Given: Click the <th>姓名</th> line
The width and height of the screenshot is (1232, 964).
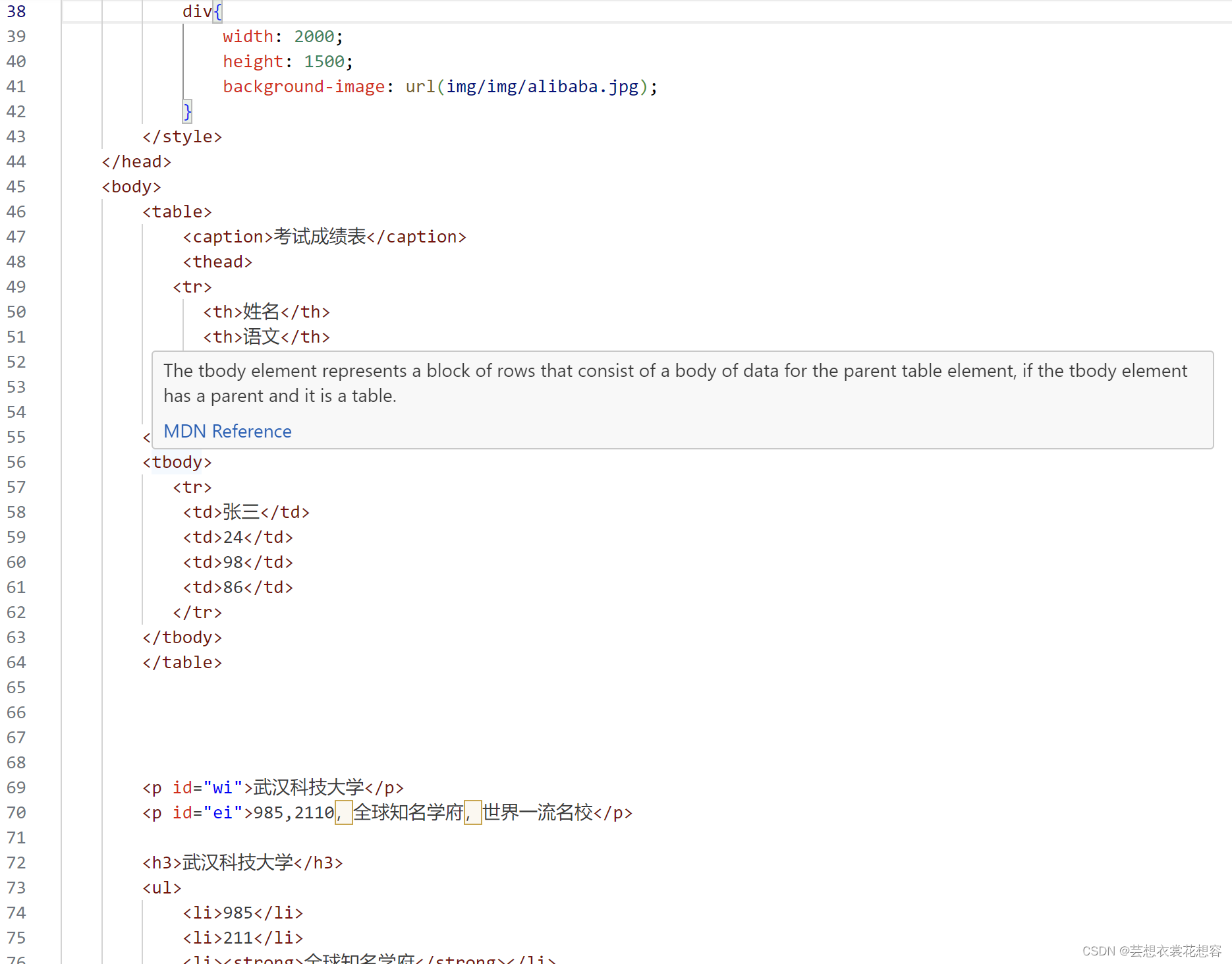Looking at the screenshot, I should (267, 312).
